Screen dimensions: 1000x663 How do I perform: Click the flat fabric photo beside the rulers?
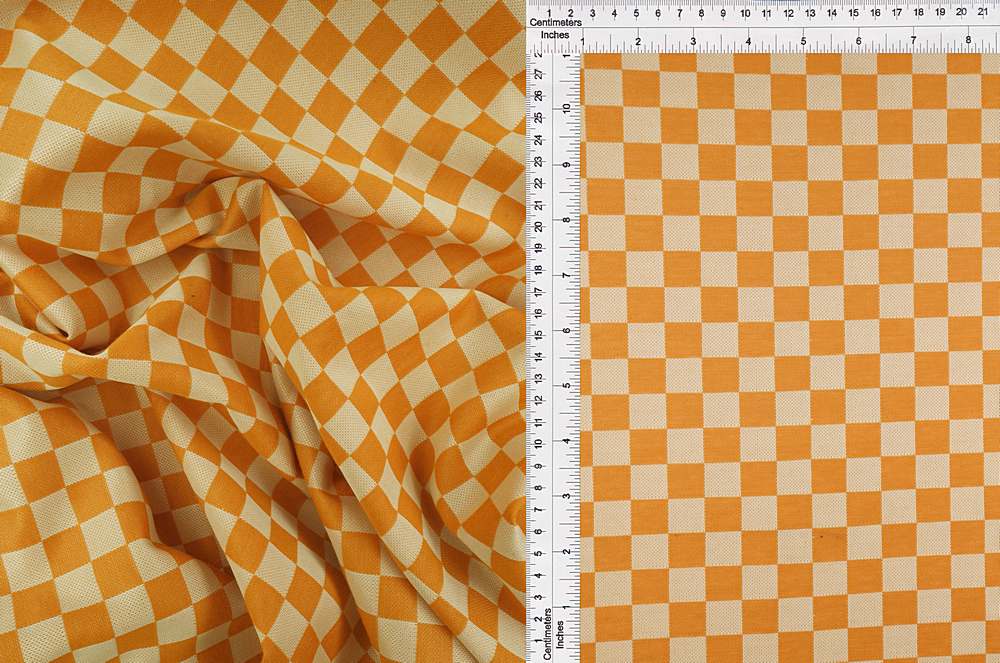(790, 358)
